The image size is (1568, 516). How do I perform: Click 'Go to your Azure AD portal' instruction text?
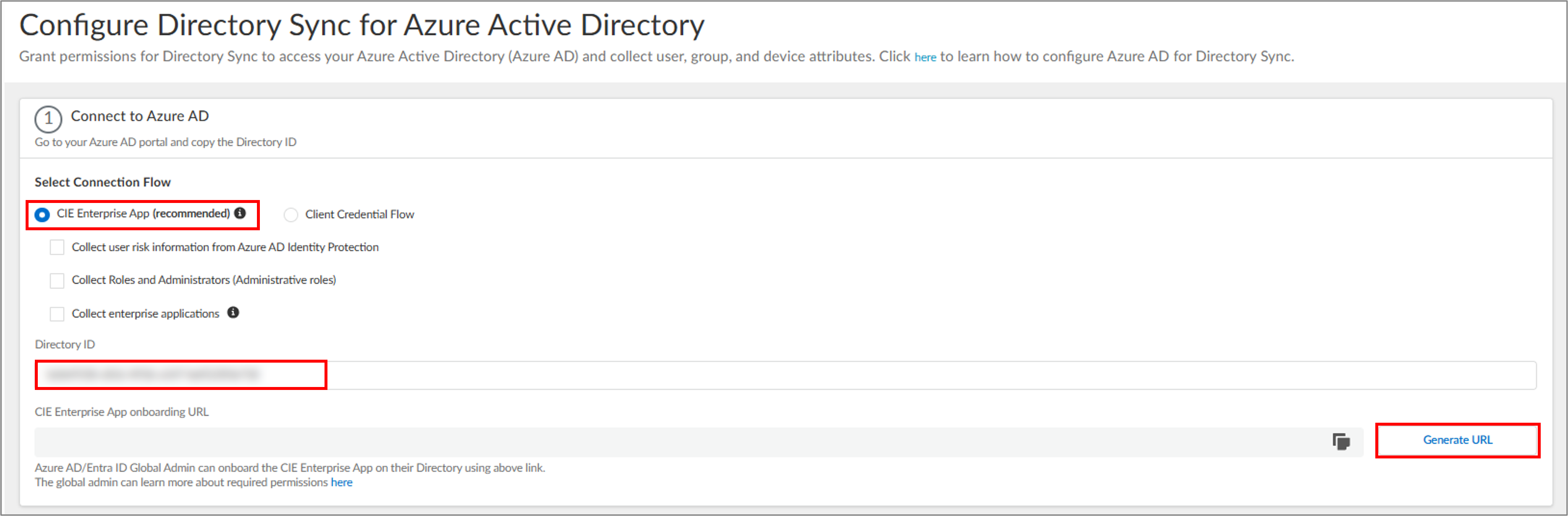click(x=165, y=142)
